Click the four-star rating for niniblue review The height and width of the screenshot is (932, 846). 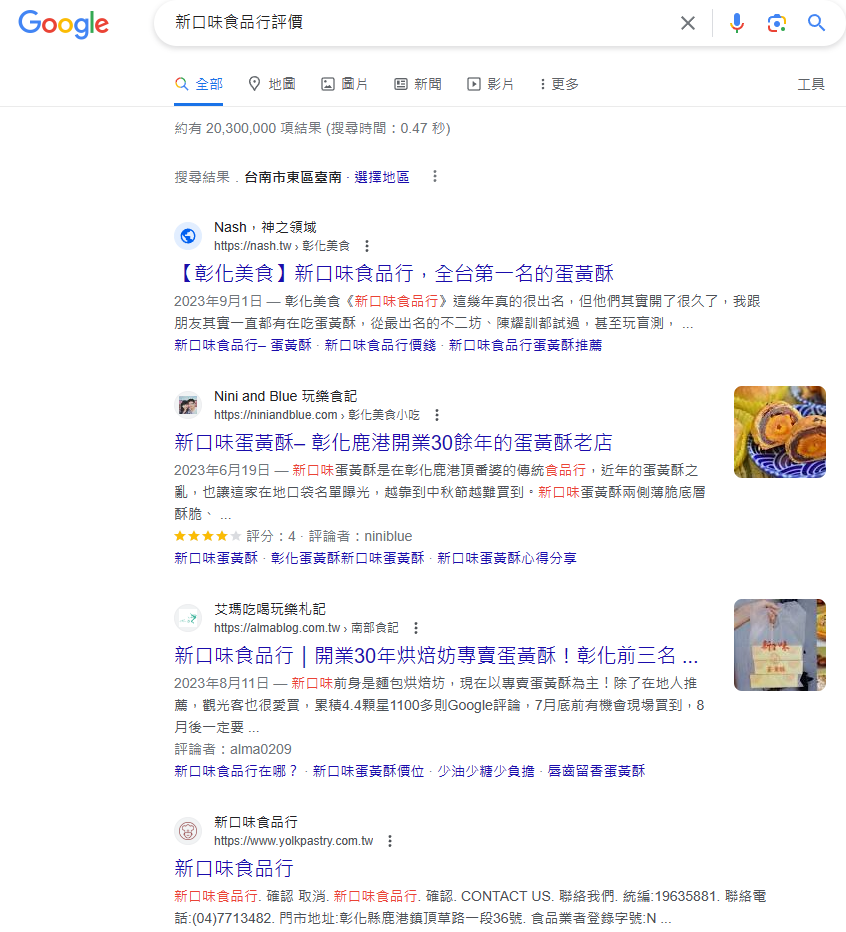(207, 536)
